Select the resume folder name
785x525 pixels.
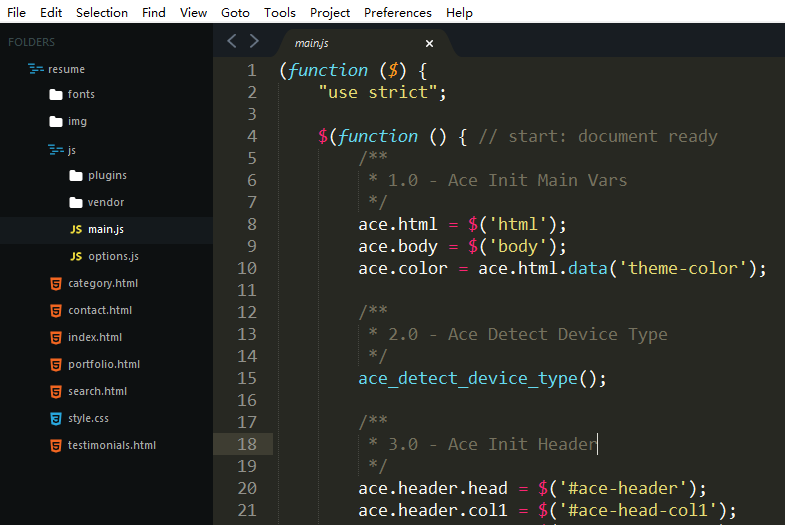click(66, 69)
